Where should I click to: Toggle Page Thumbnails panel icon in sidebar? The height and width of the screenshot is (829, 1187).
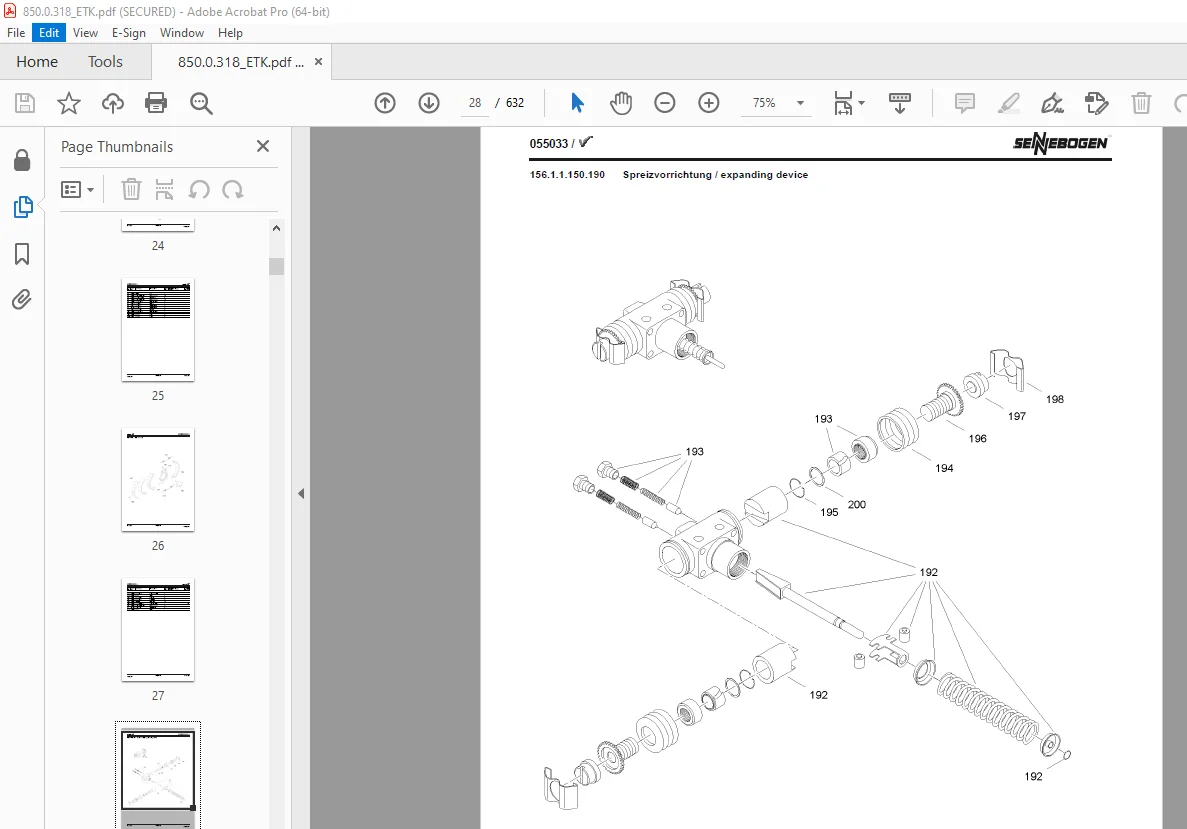point(23,207)
